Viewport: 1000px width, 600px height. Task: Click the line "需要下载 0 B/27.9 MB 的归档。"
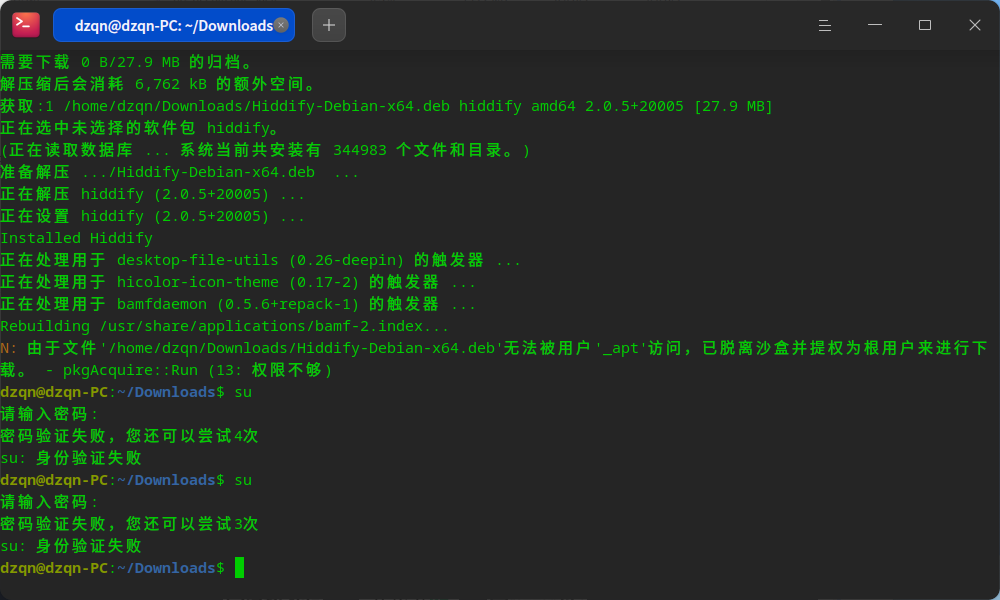tap(127, 62)
